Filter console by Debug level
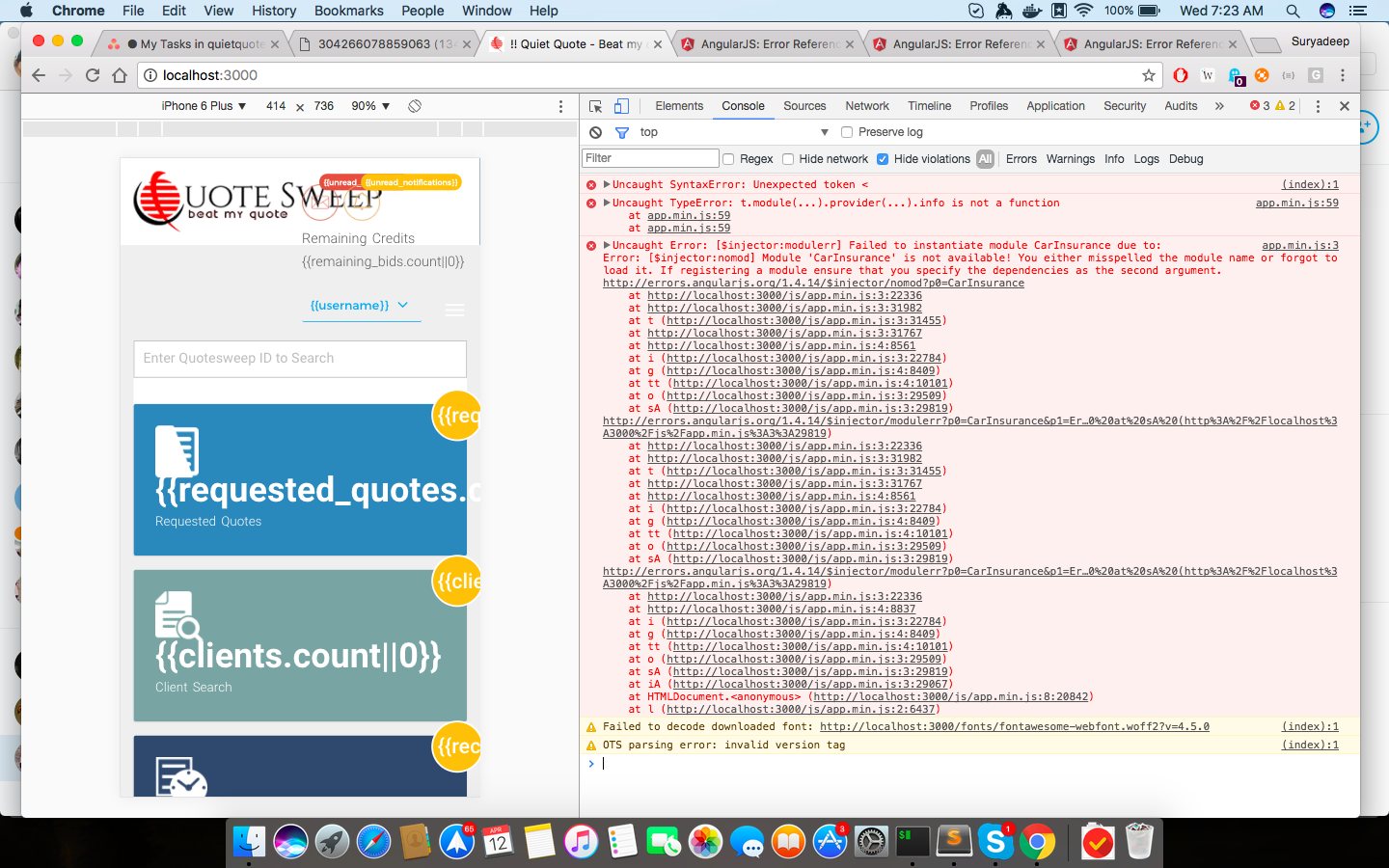This screenshot has height=868, width=1389. click(1185, 159)
